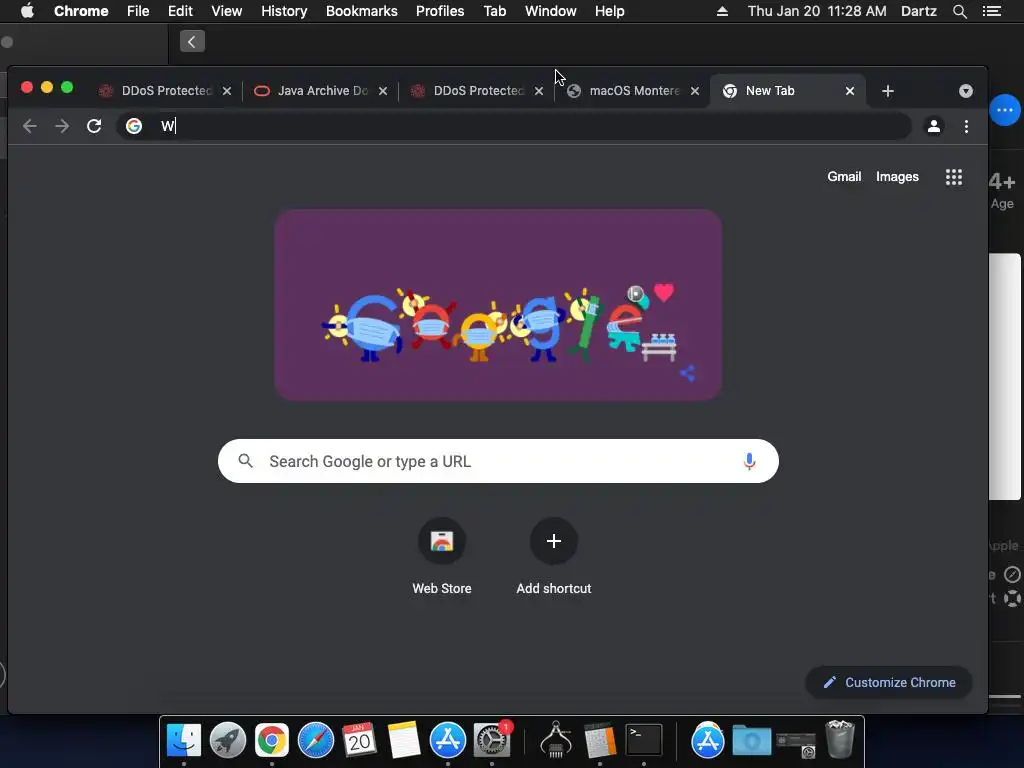Close the first DDoS Protected tab
The image size is (1024, 768).
click(x=227, y=91)
